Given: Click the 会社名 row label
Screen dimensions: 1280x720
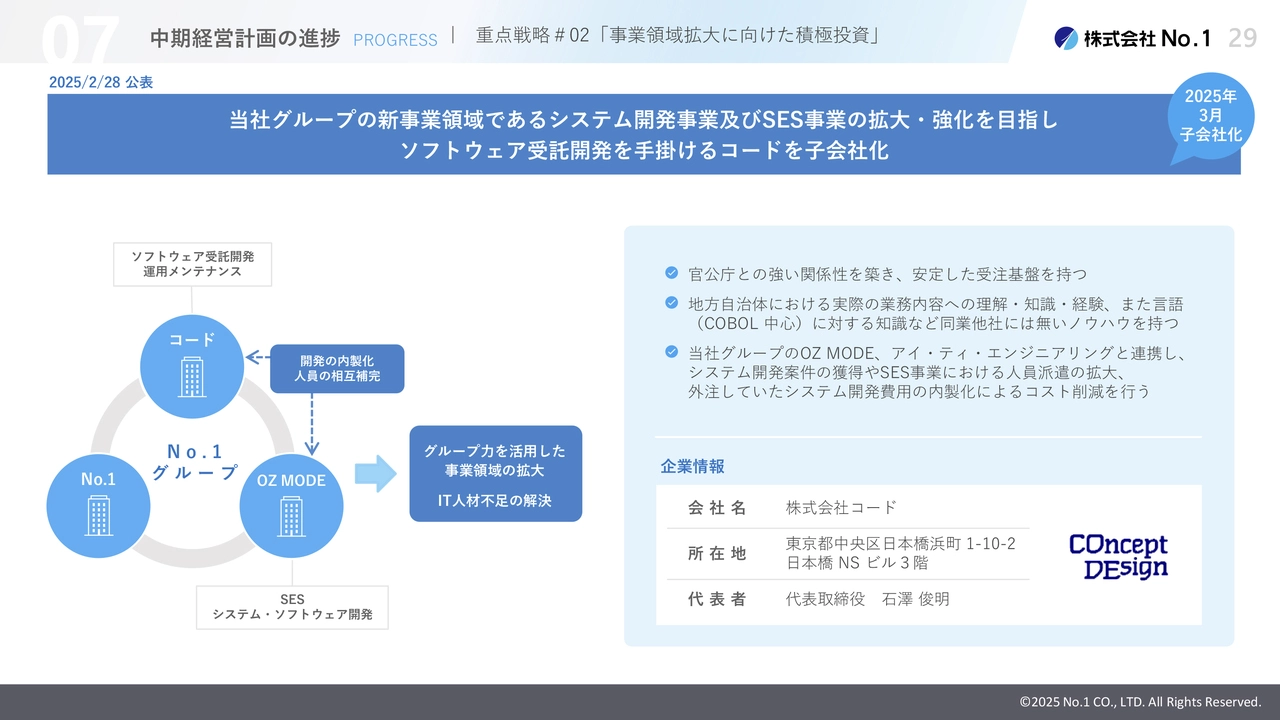Looking at the screenshot, I should 717,507.
